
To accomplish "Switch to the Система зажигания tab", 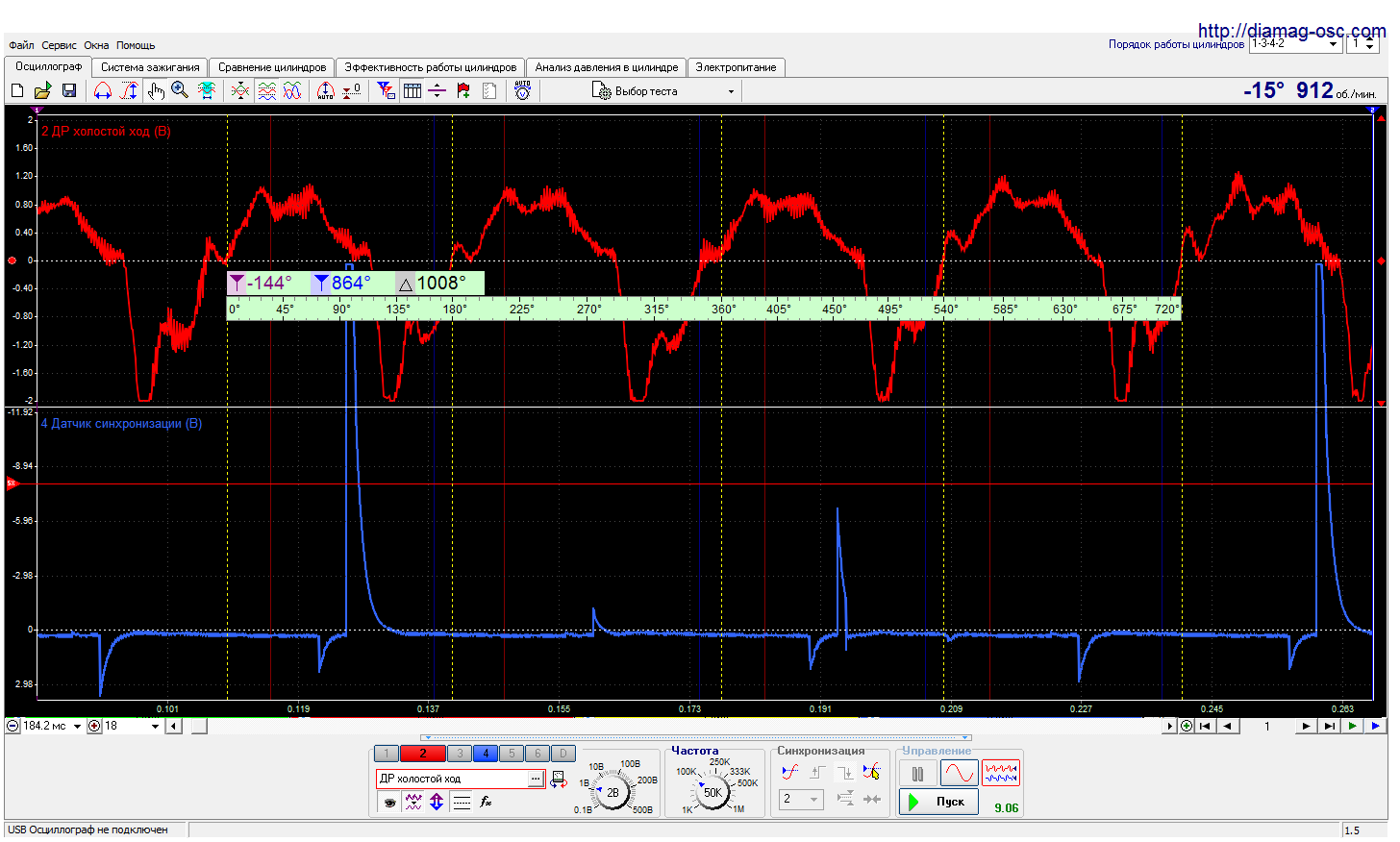I will [150, 67].
